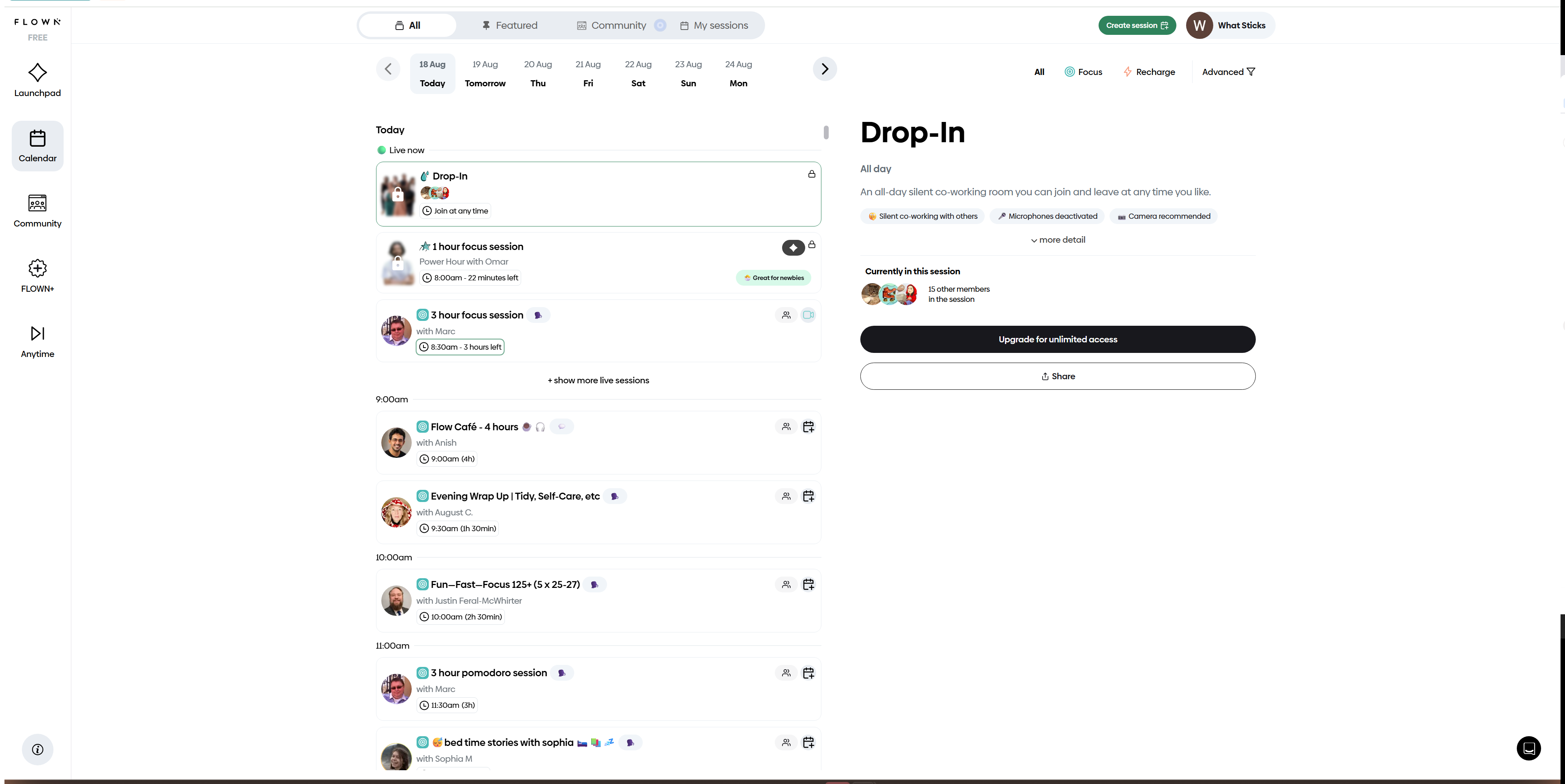Viewport: 1565px width, 784px height.
Task: Select 19 Aug Tomorrow
Action: [485, 73]
